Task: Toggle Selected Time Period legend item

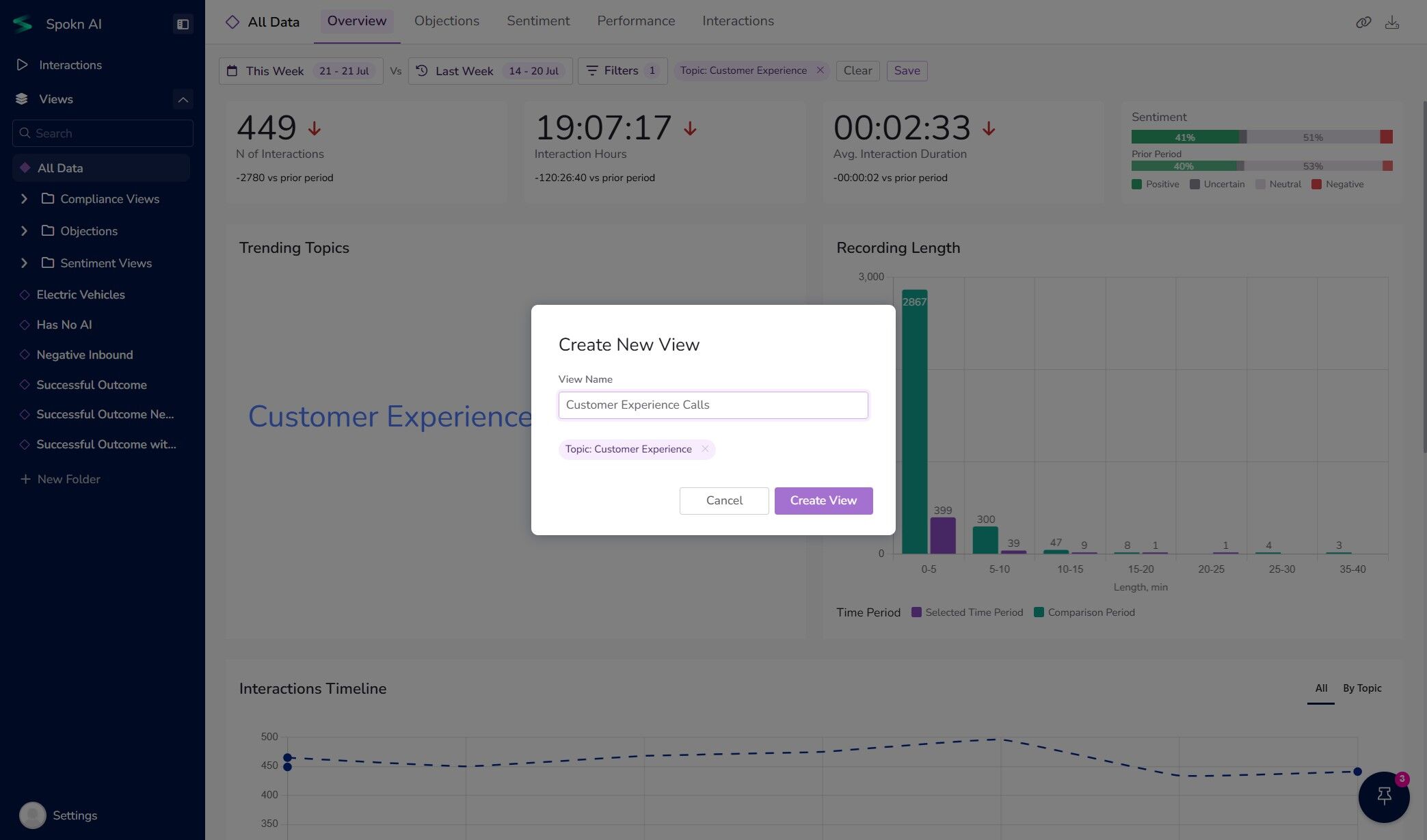Action: [x=967, y=612]
